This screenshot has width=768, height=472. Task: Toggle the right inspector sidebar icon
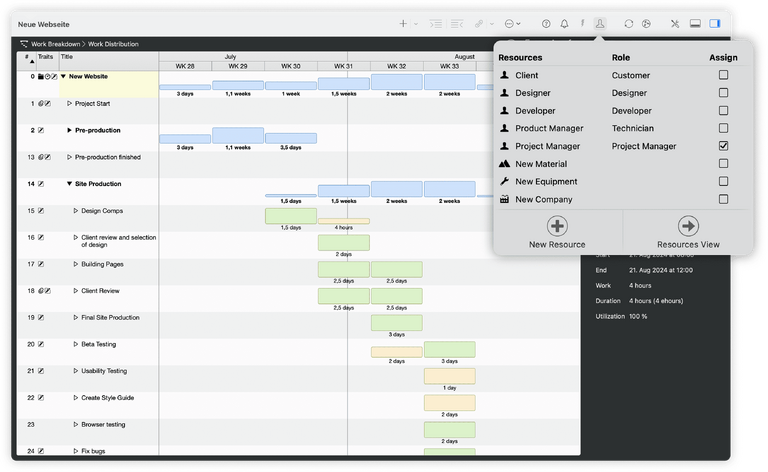(715, 23)
